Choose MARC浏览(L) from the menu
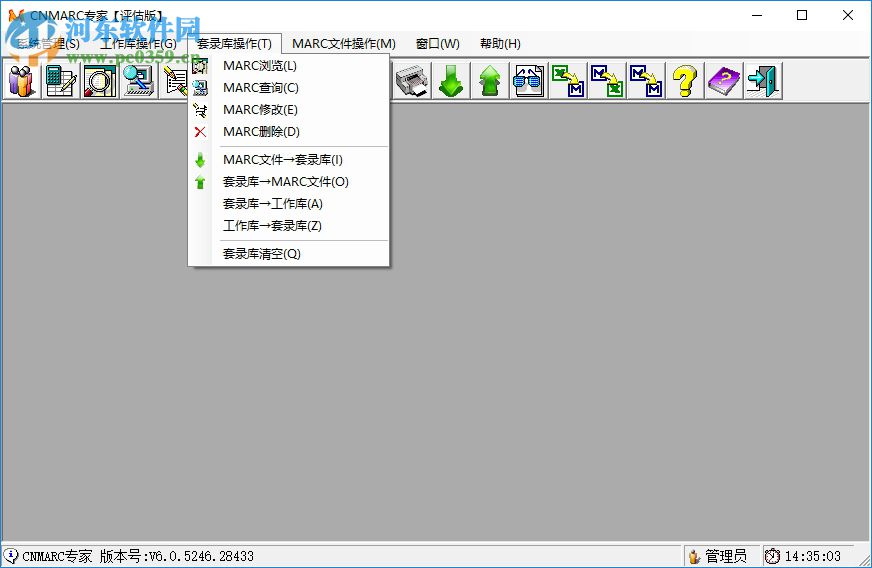Image resolution: width=872 pixels, height=568 pixels. (x=289, y=66)
